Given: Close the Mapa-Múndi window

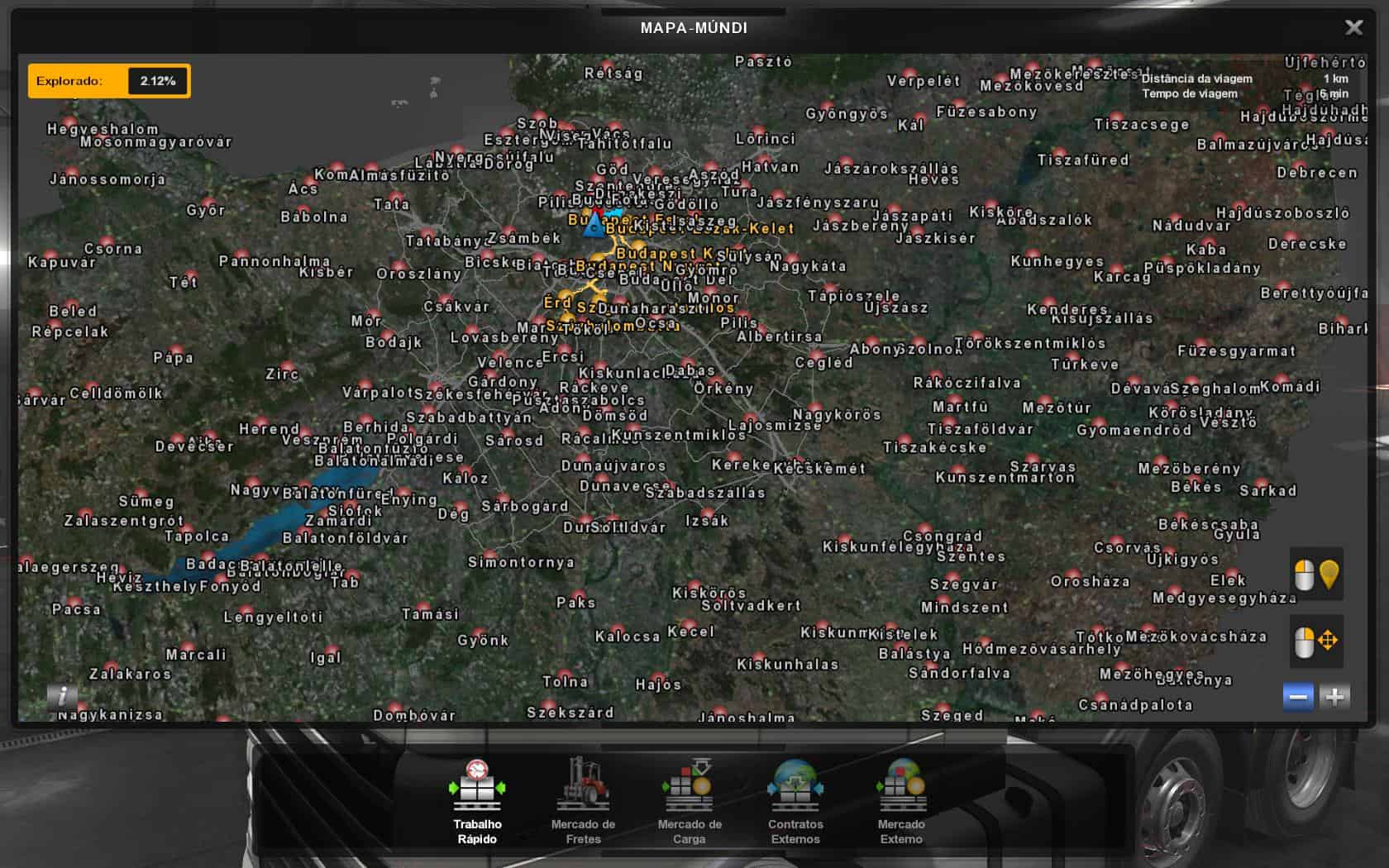Looking at the screenshot, I should point(1353,27).
